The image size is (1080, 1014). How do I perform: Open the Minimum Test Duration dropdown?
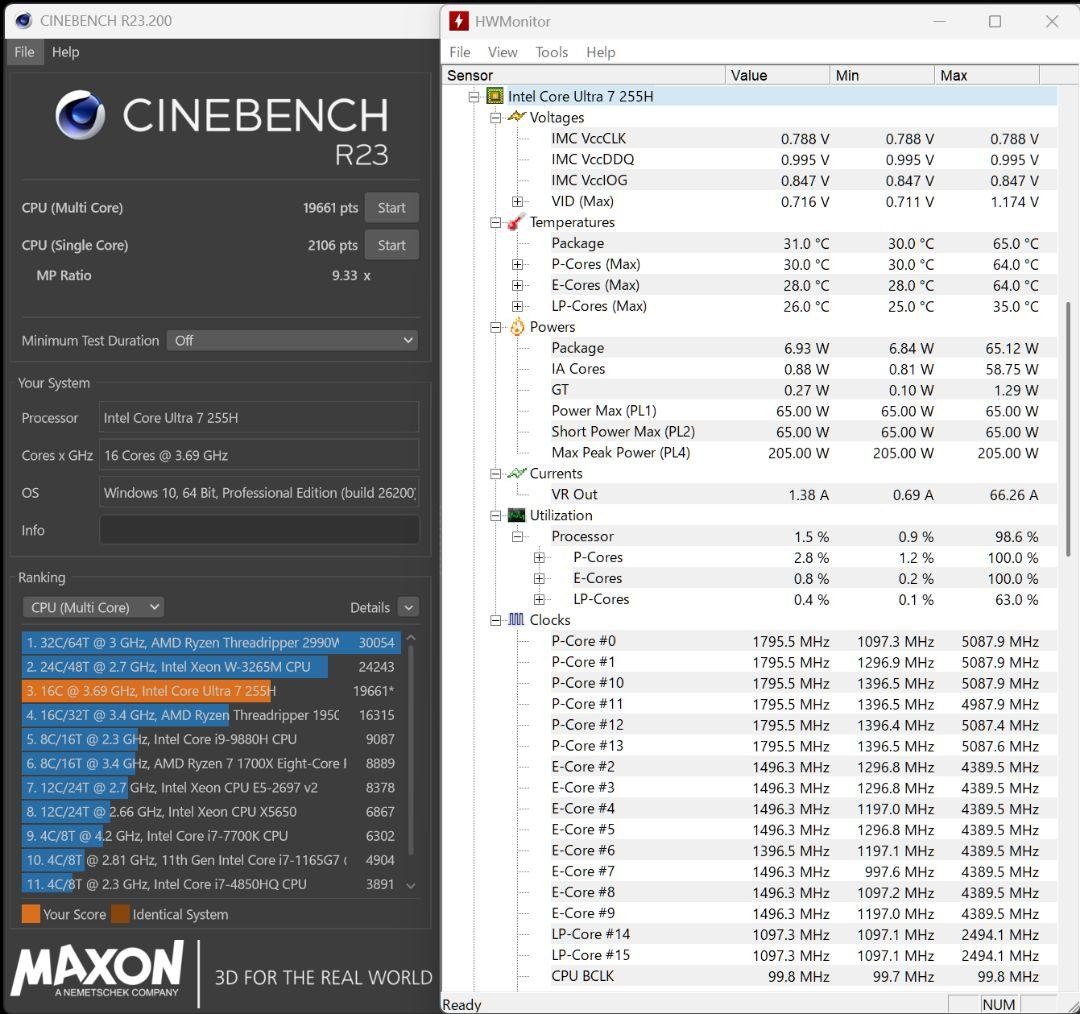pos(292,340)
